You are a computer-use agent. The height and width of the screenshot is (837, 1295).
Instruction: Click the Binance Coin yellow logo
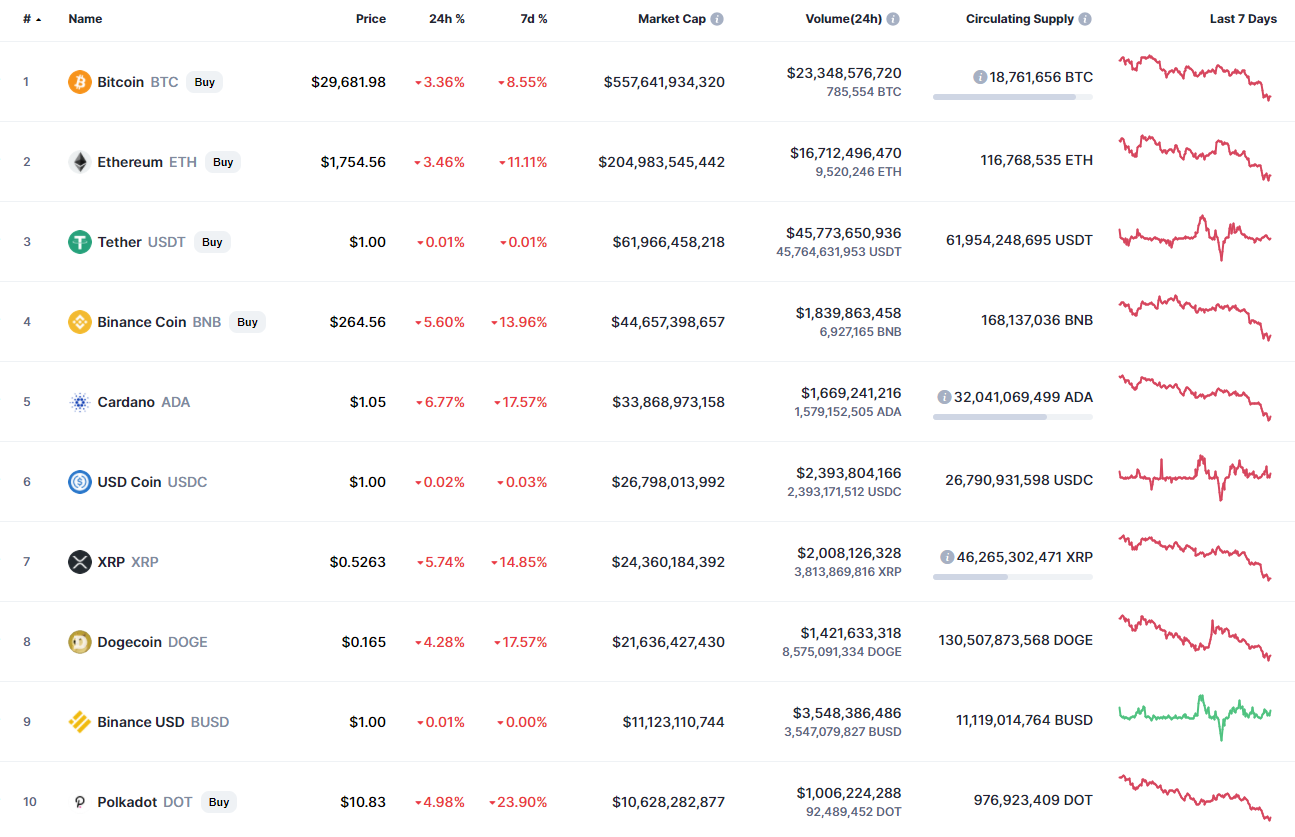[x=79, y=322]
